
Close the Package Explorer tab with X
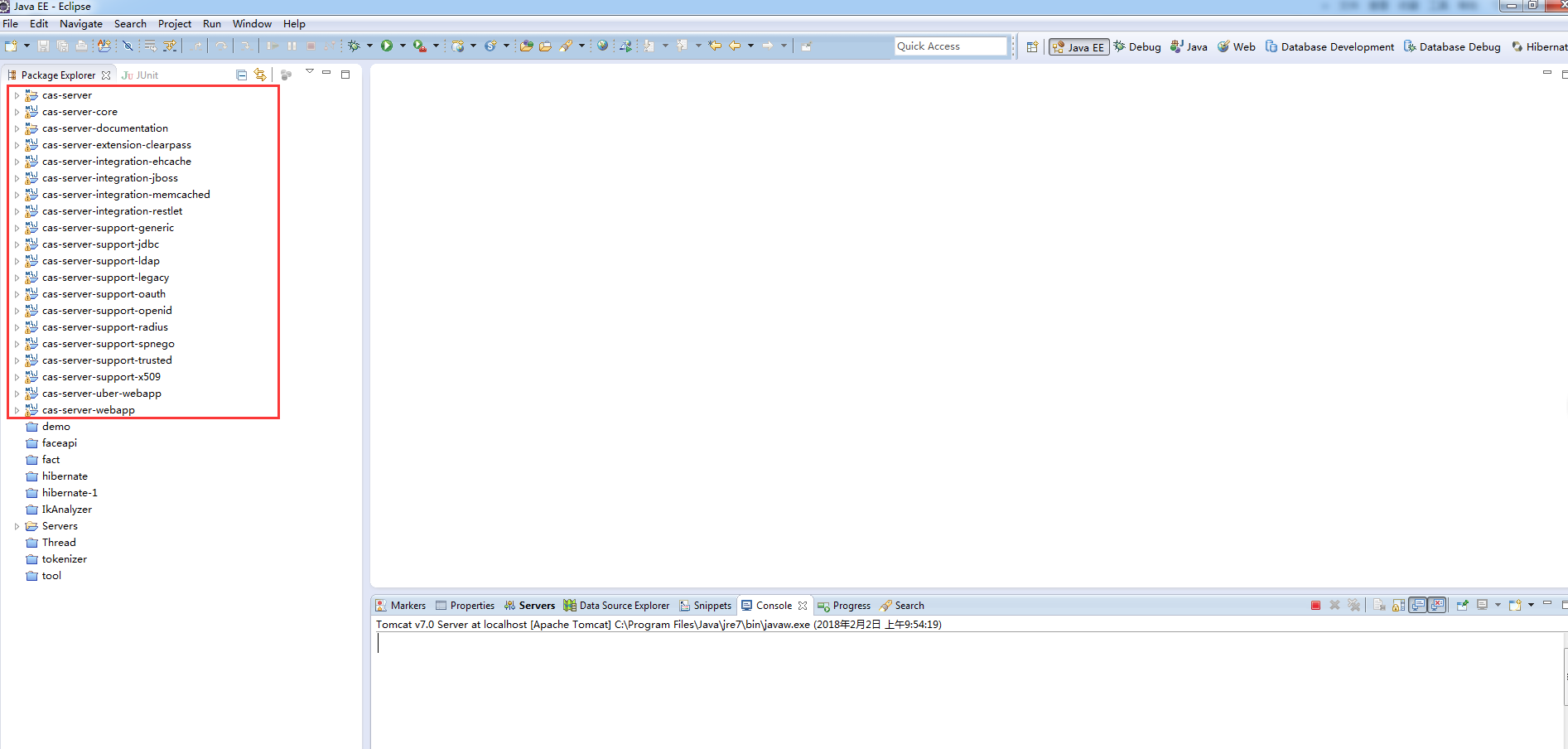click(x=106, y=75)
